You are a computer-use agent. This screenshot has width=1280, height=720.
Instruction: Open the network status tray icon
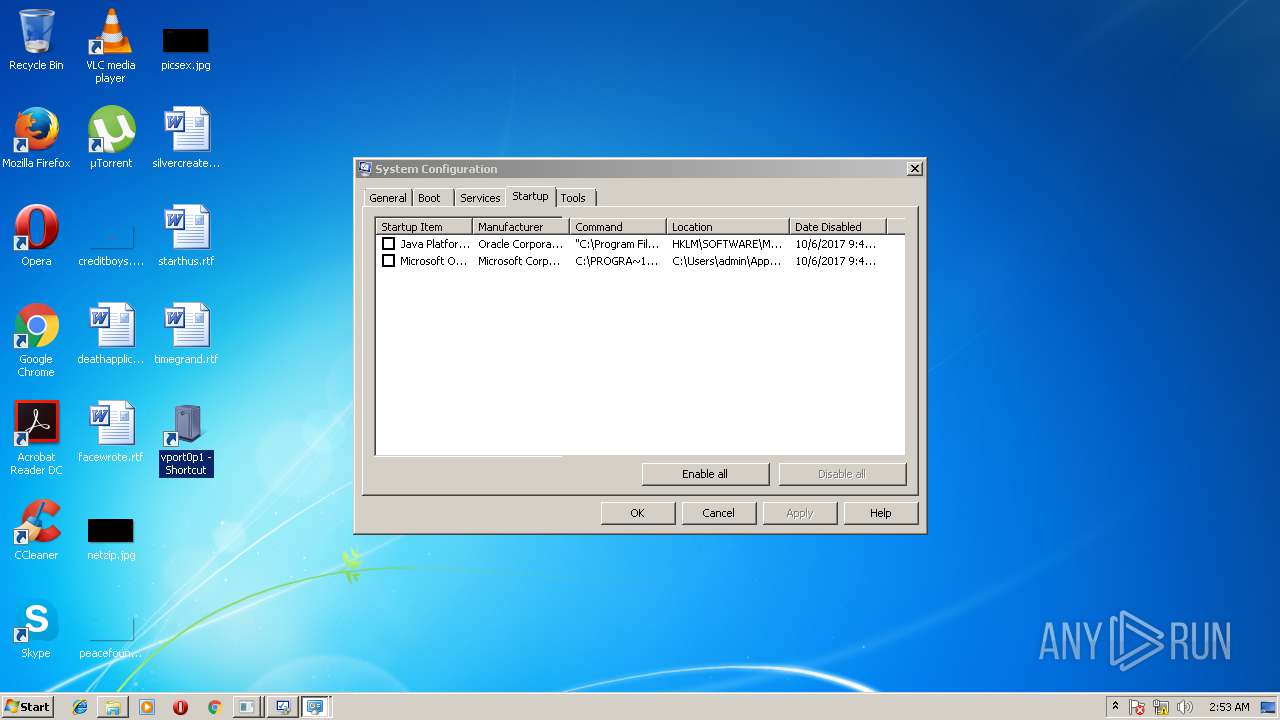tap(1161, 707)
